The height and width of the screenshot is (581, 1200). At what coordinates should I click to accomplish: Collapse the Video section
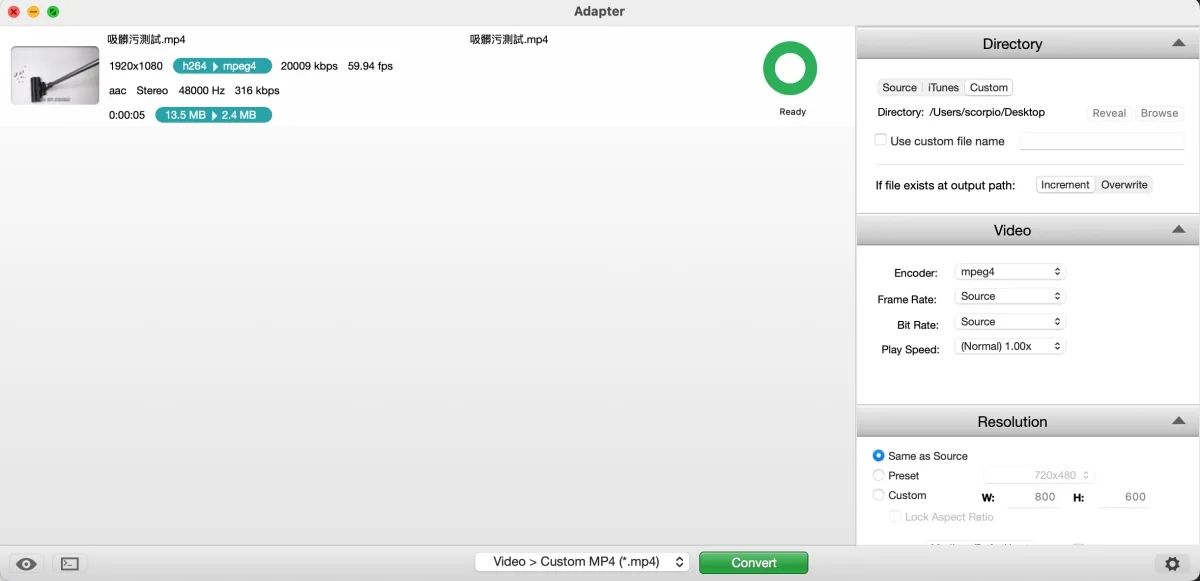pyautogui.click(x=1179, y=229)
